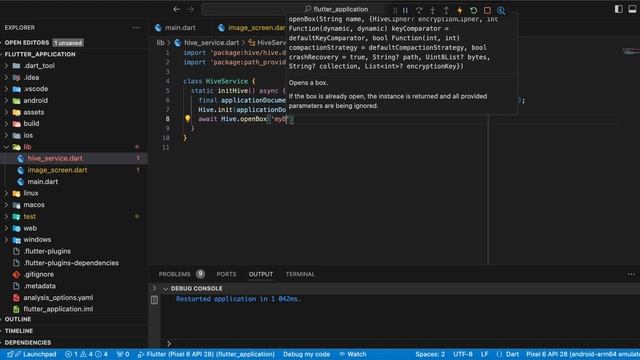Toggle the bottom panel layout icon
This screenshot has height=360, width=640.
tap(633, 9)
